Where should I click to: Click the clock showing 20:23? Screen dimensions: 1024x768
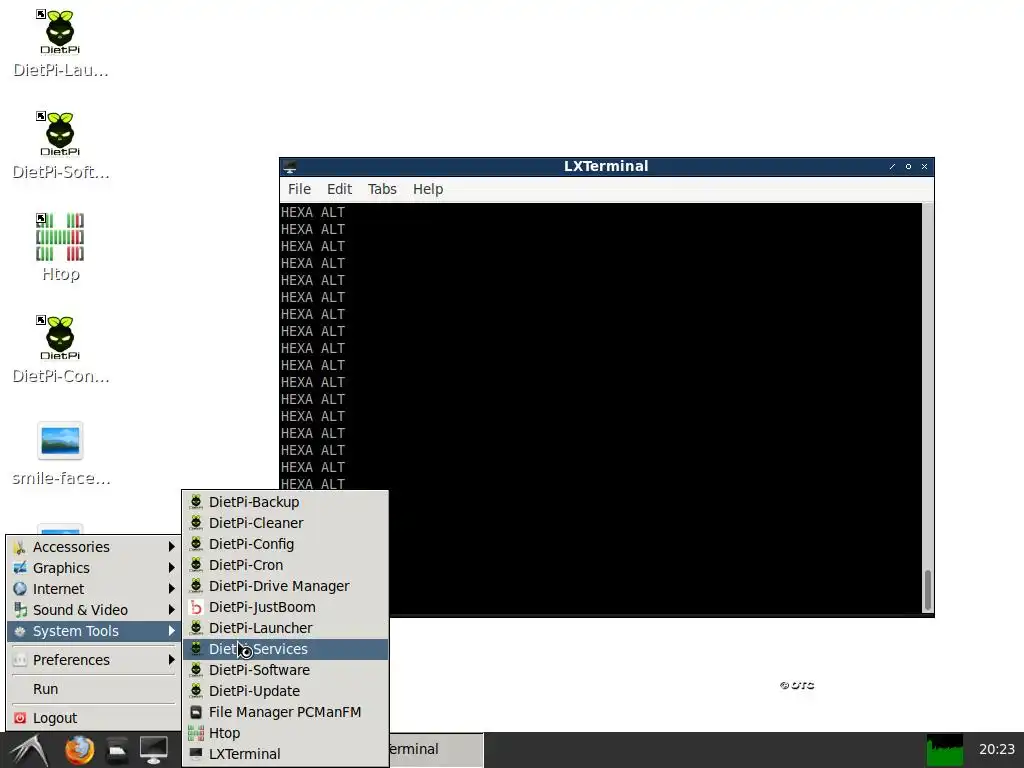coord(997,749)
